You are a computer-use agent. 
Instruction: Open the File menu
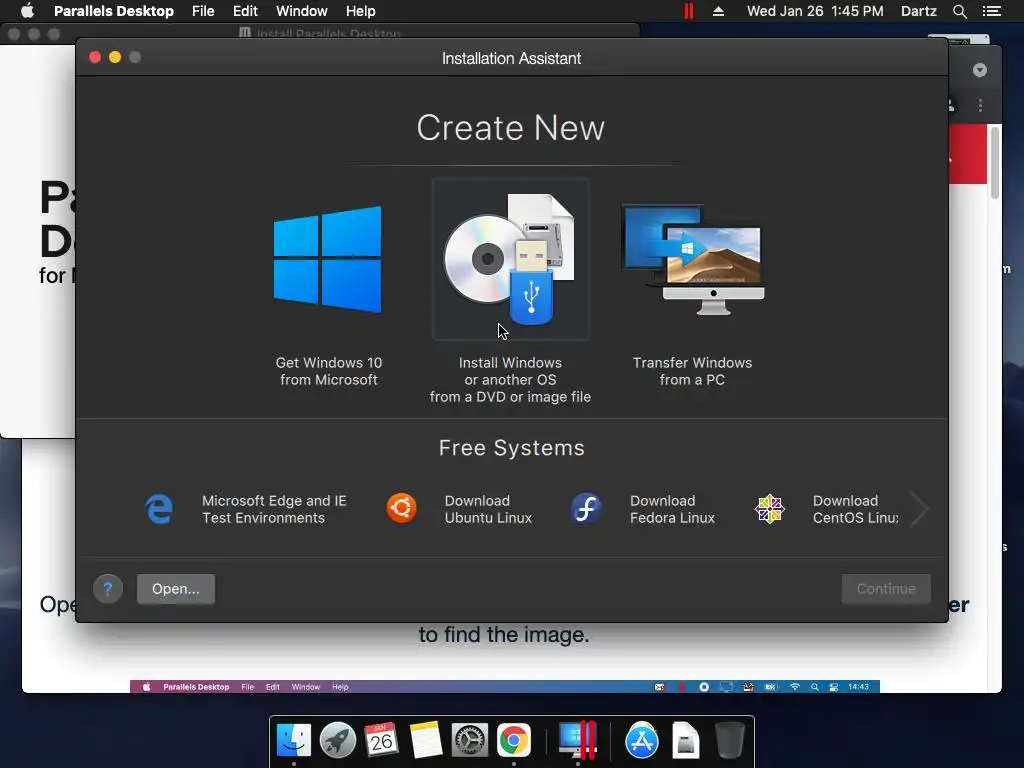203,11
